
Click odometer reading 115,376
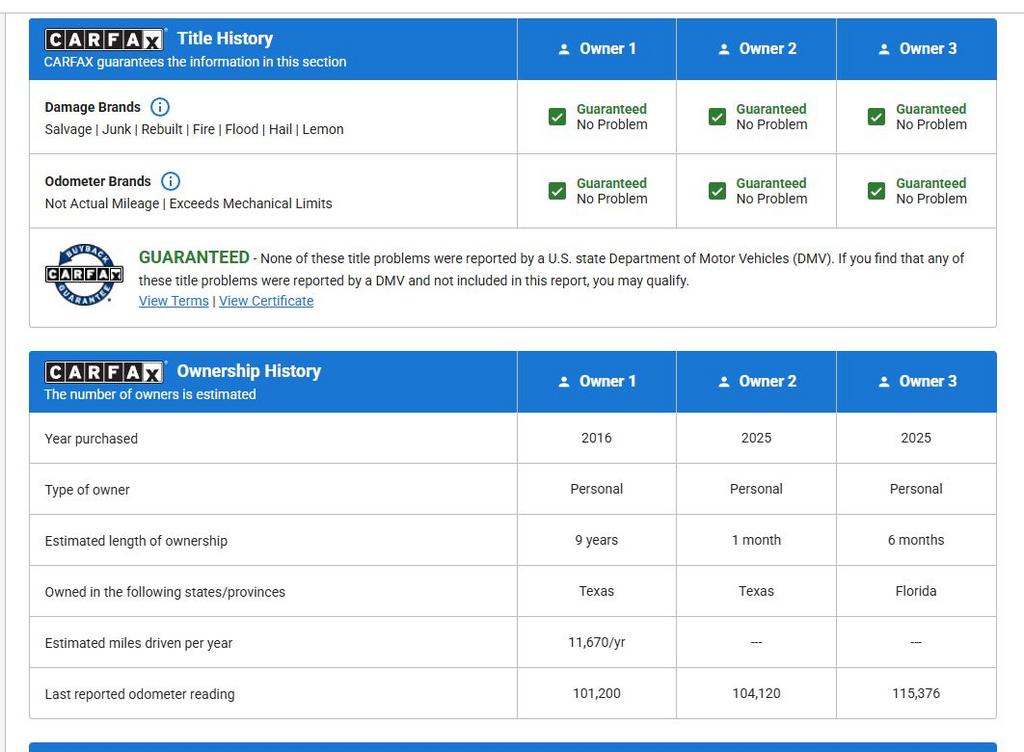(916, 693)
